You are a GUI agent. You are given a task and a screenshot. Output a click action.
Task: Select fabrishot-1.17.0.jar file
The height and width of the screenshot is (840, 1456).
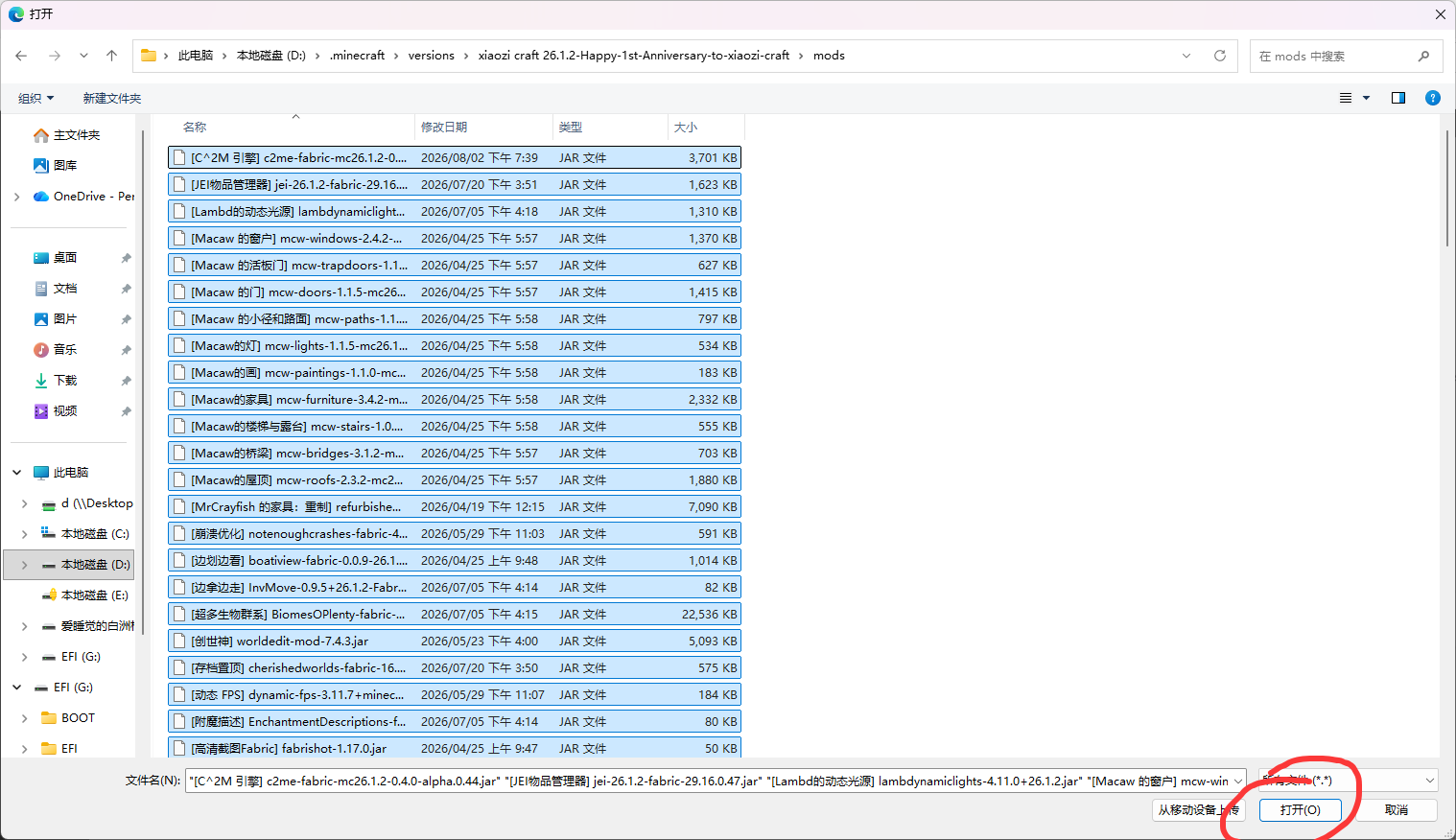coord(454,749)
